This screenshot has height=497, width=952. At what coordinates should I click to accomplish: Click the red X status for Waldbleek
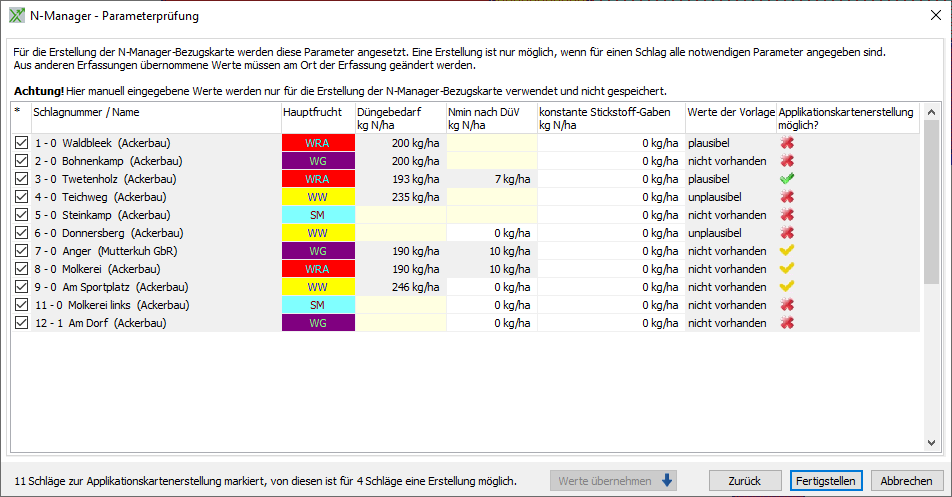(788, 143)
